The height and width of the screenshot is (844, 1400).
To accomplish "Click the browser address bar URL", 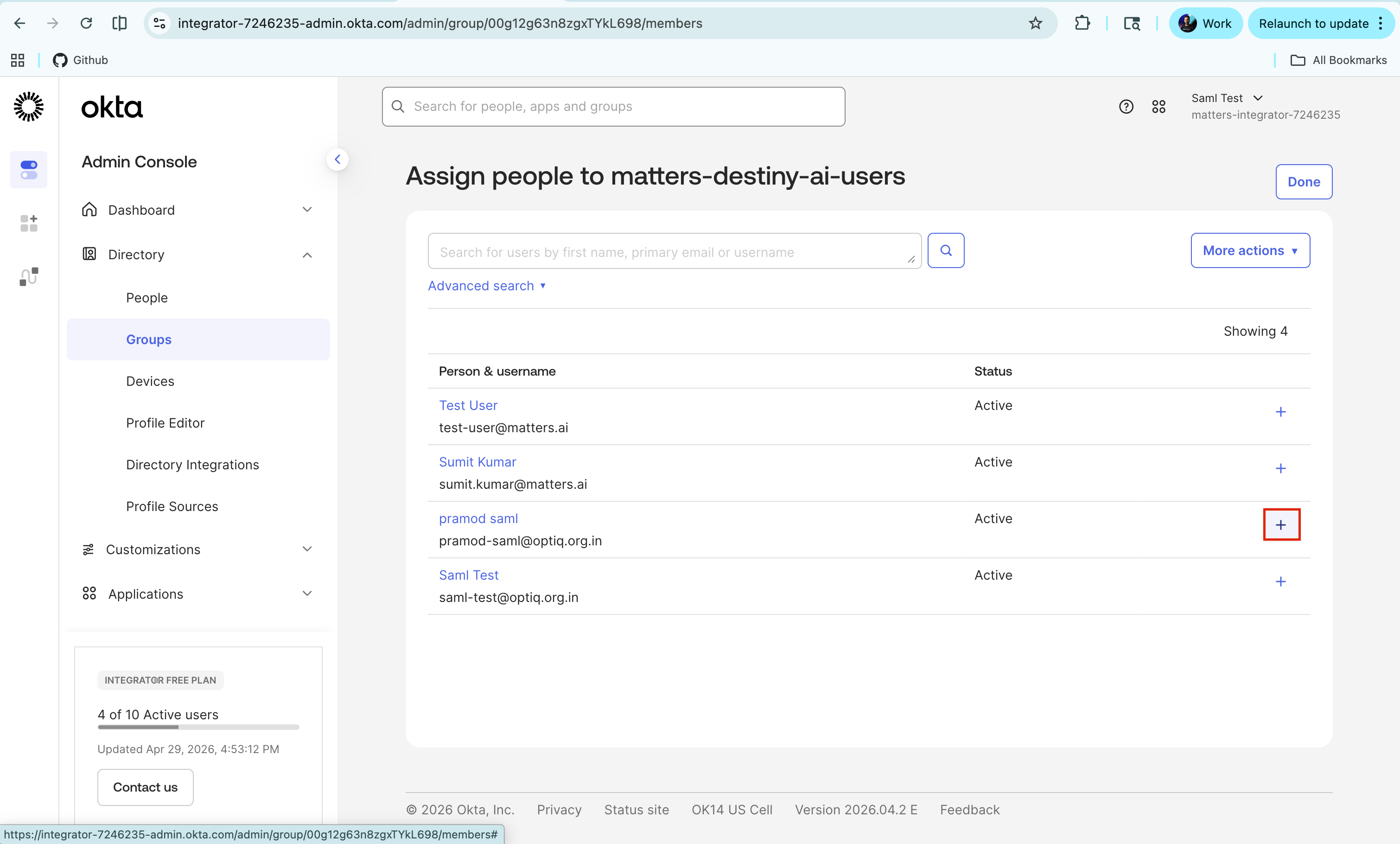I will (x=440, y=23).
